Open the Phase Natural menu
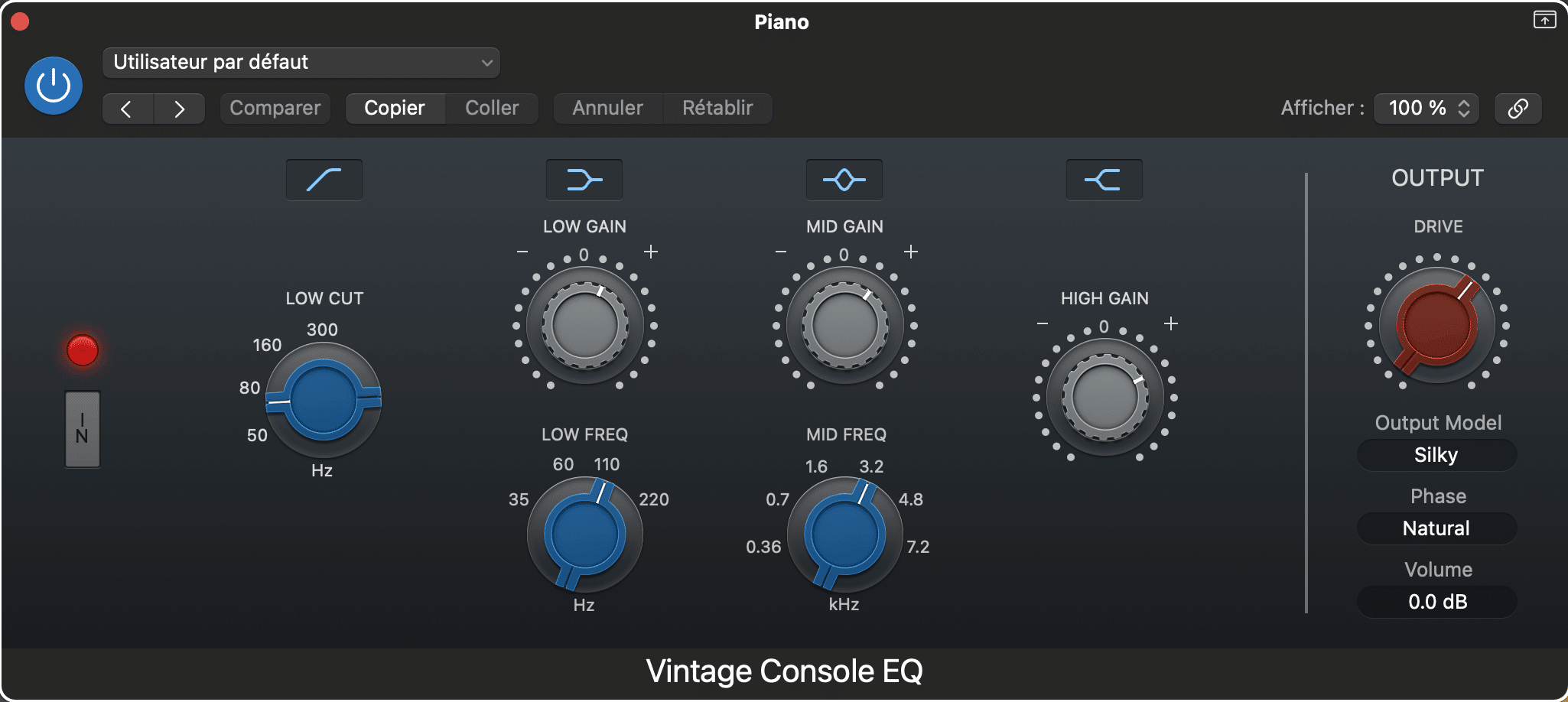The image size is (1568, 702). (x=1436, y=528)
